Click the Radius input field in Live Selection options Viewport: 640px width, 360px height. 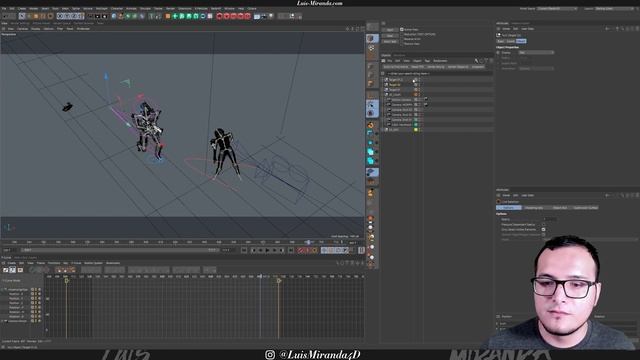tap(550, 219)
